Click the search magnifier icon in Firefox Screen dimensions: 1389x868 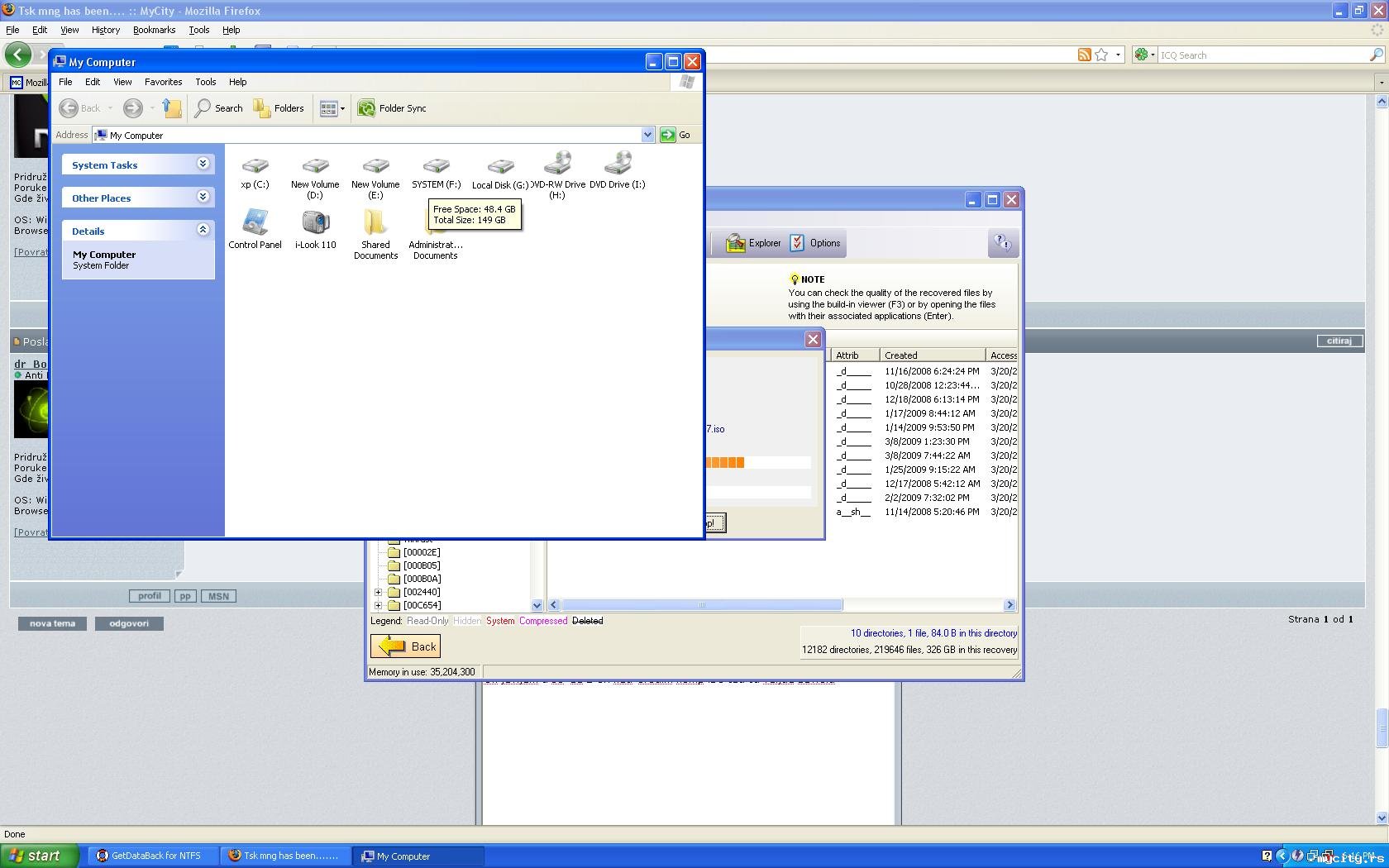coord(1376,55)
